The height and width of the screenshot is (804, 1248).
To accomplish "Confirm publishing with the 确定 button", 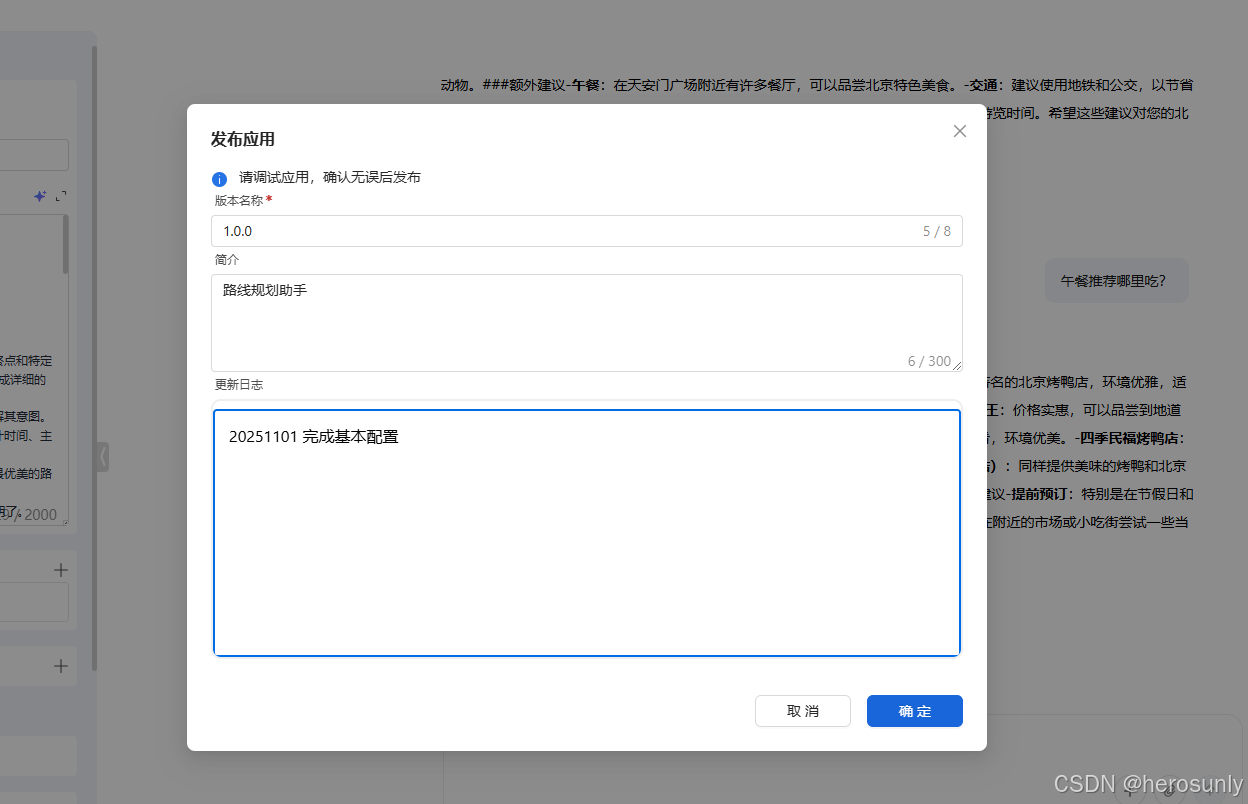I will click(915, 711).
